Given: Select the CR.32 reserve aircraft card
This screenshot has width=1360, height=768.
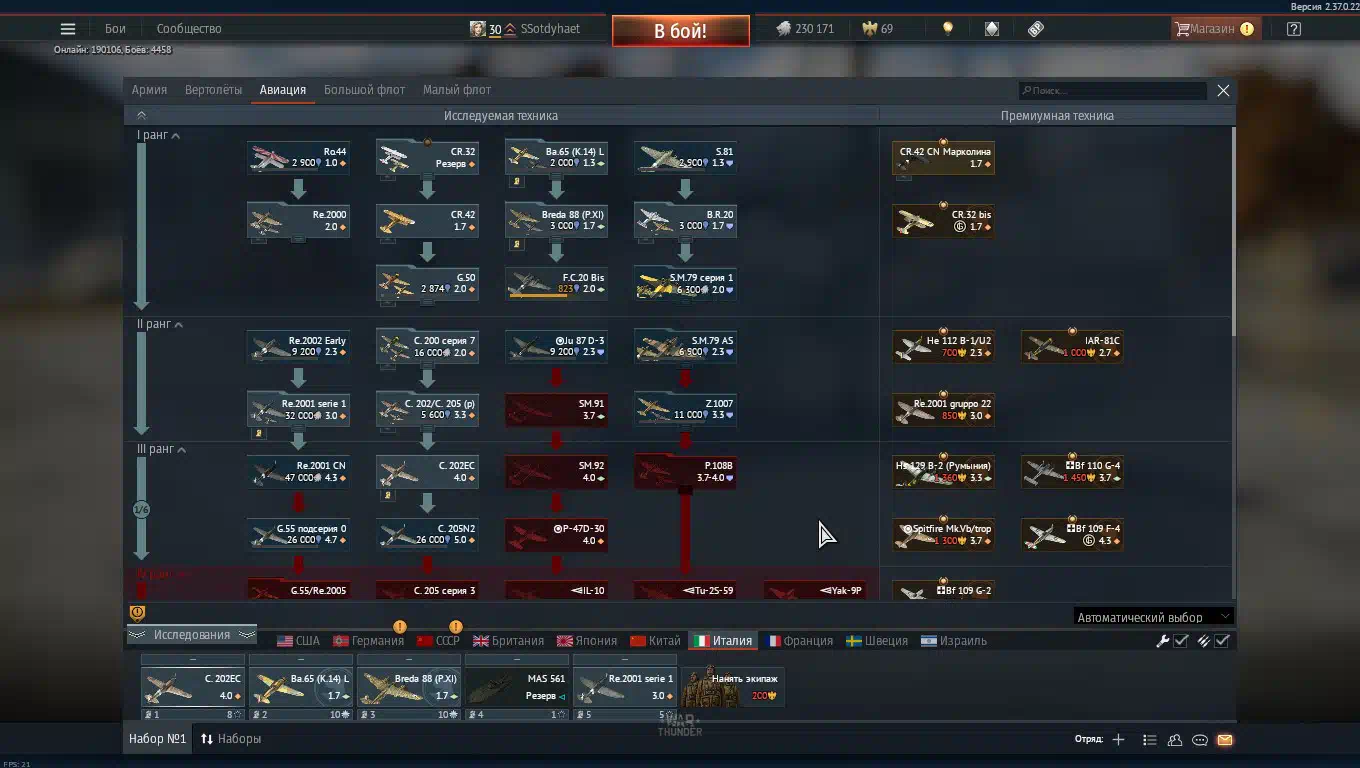Looking at the screenshot, I should tap(427, 158).
